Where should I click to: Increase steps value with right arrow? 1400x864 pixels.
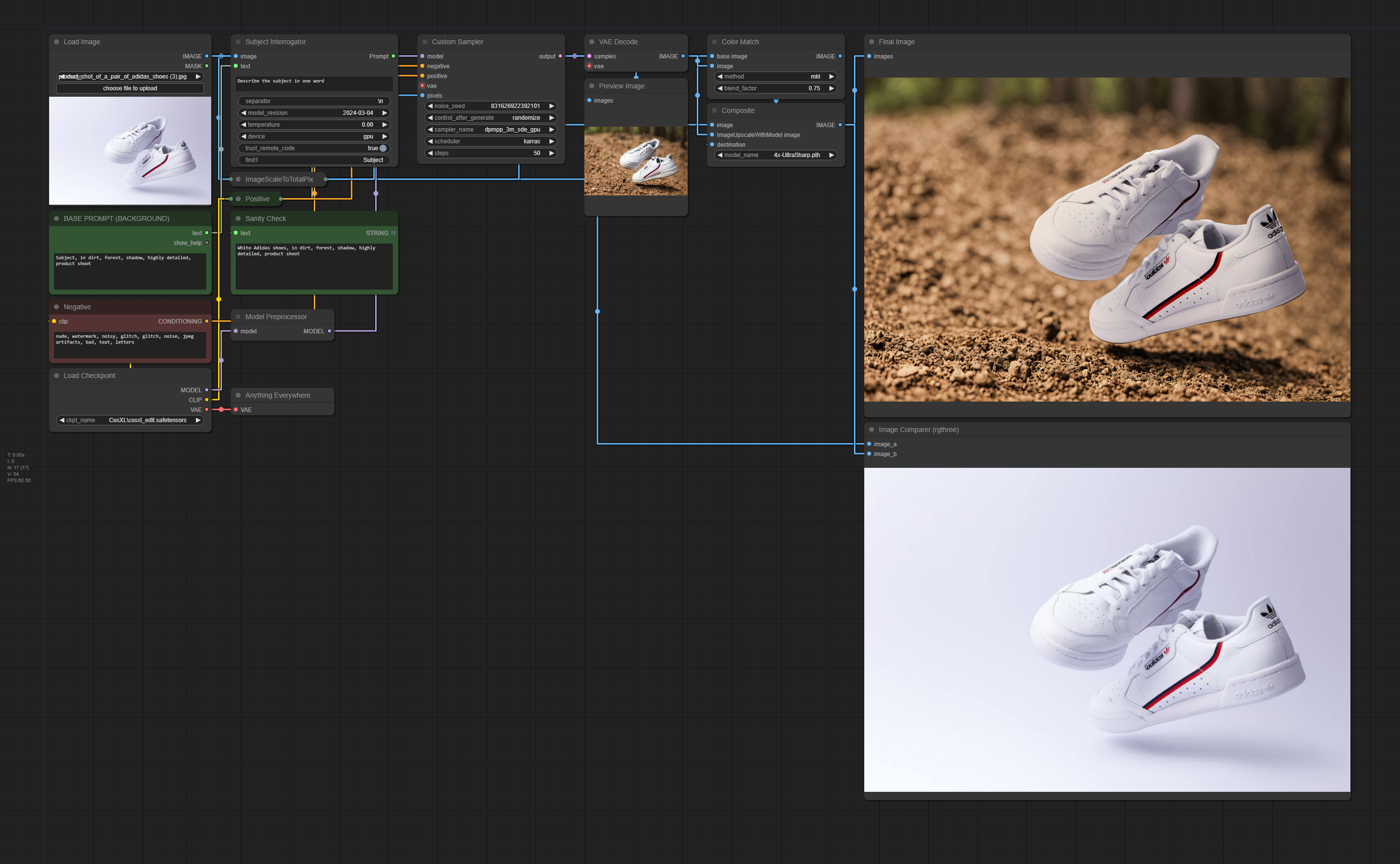tap(551, 153)
